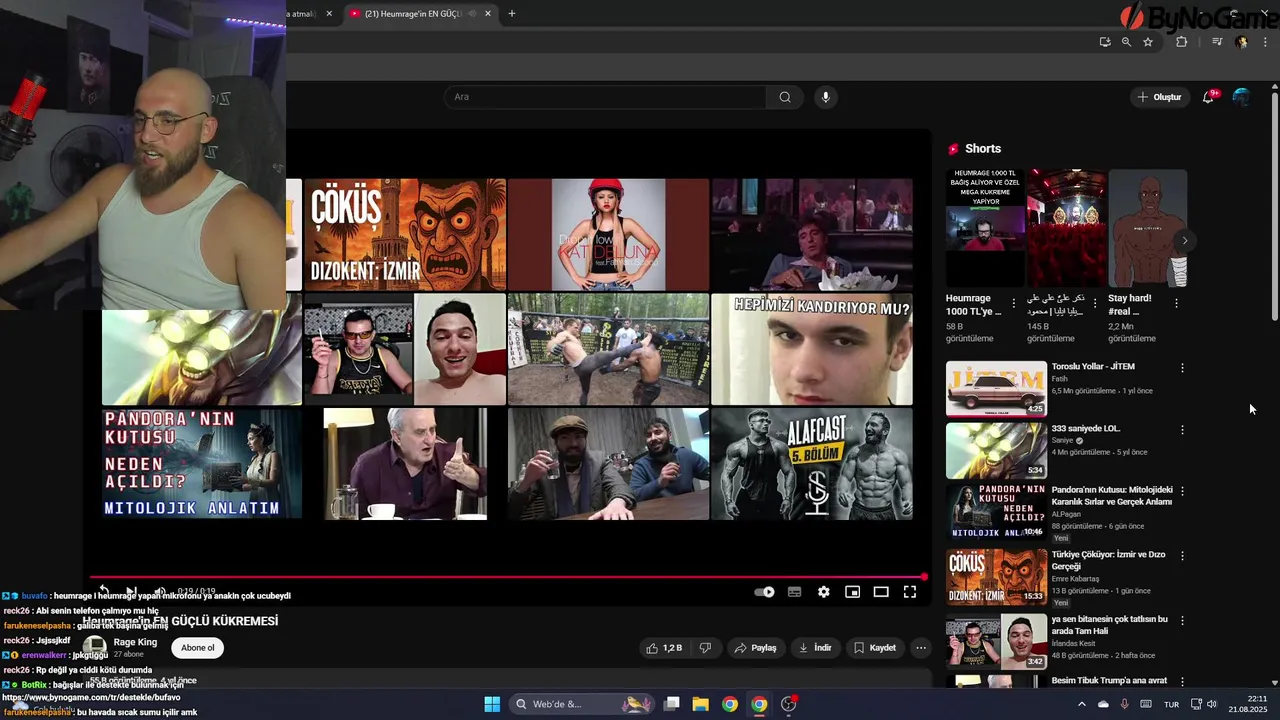Open Toroslu Yollar - JİTEM video title
The width and height of the screenshot is (1280, 720).
tap(1093, 367)
